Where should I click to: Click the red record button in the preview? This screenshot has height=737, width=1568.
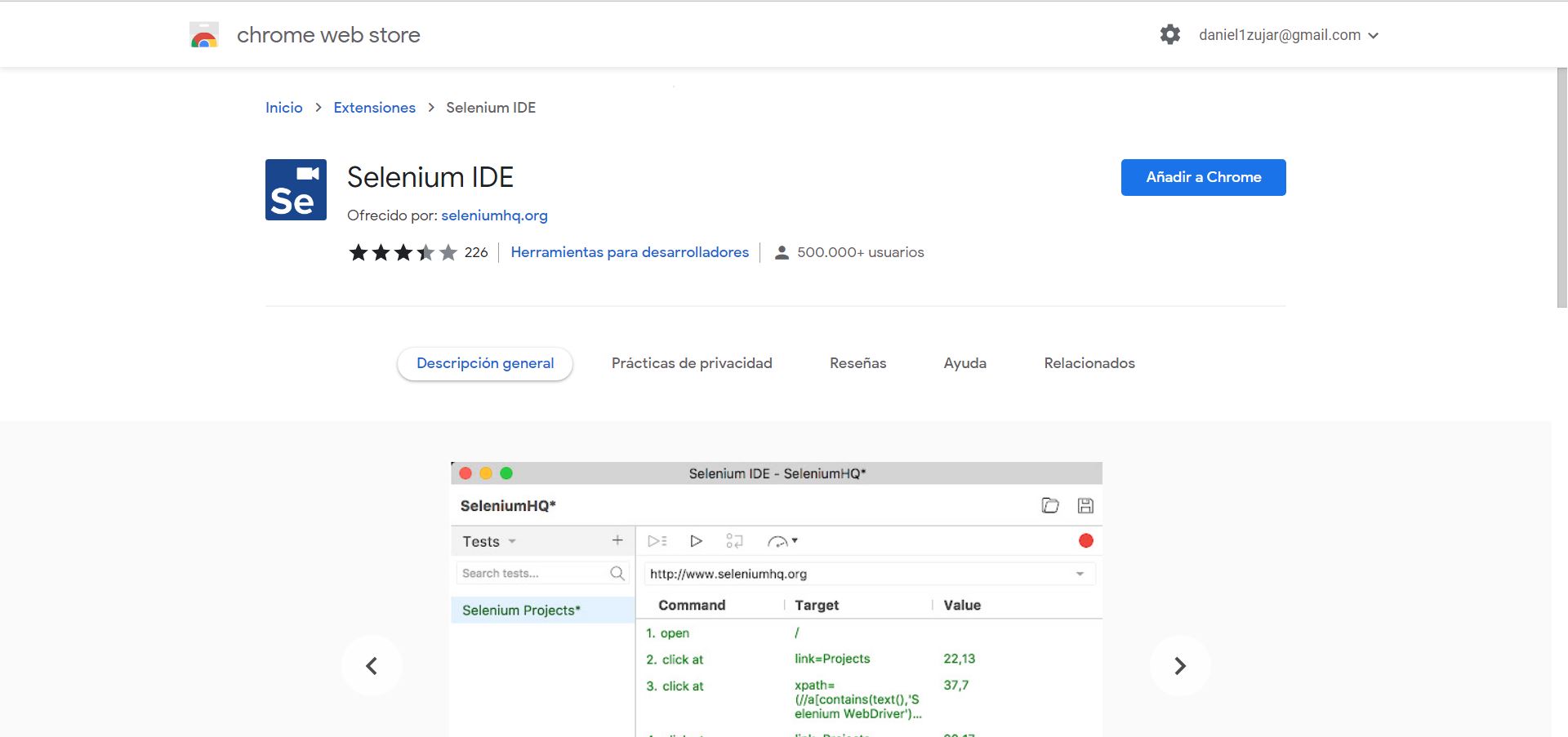pyautogui.click(x=1086, y=540)
